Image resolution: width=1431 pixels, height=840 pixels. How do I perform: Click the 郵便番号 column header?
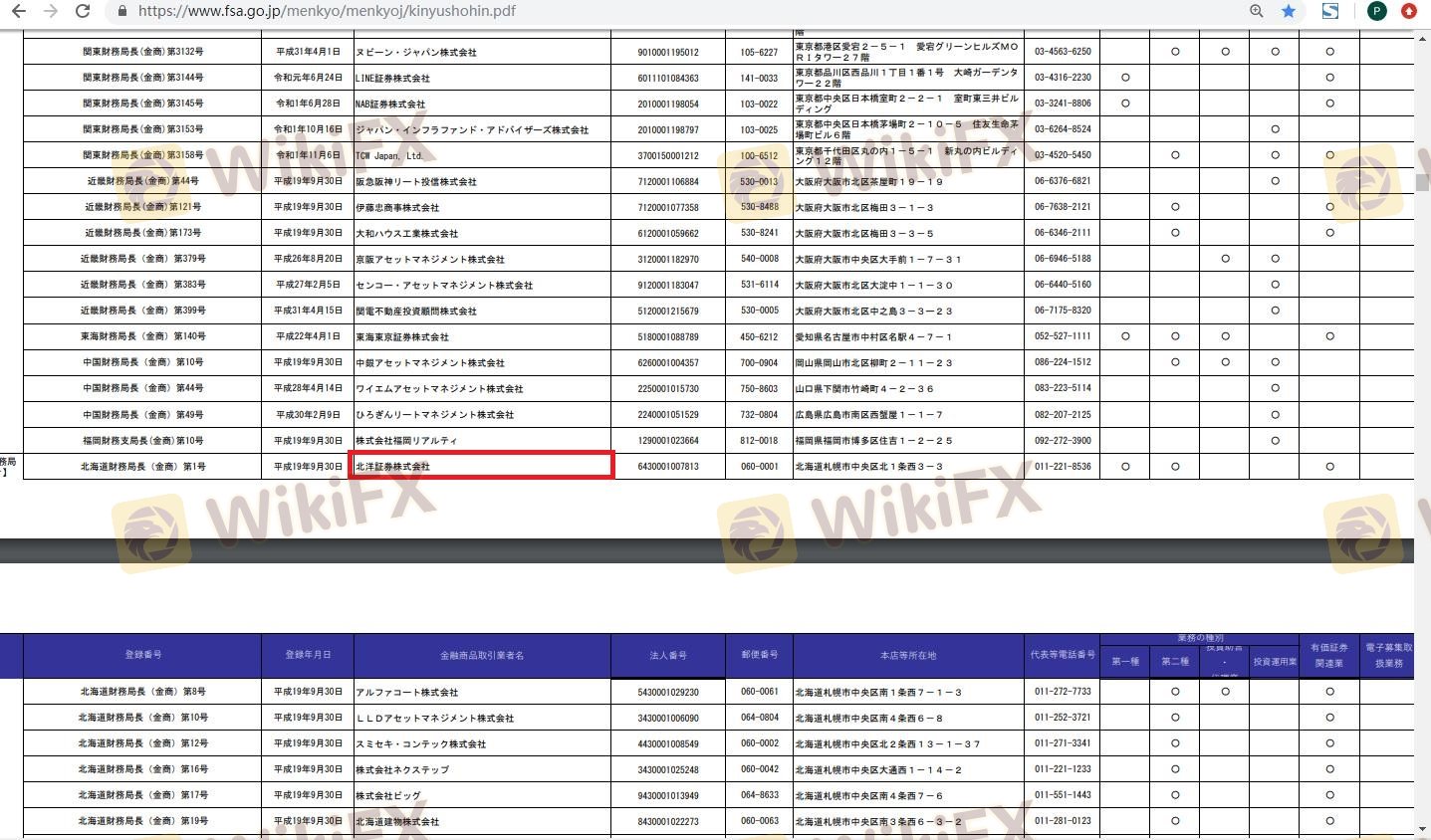click(759, 655)
